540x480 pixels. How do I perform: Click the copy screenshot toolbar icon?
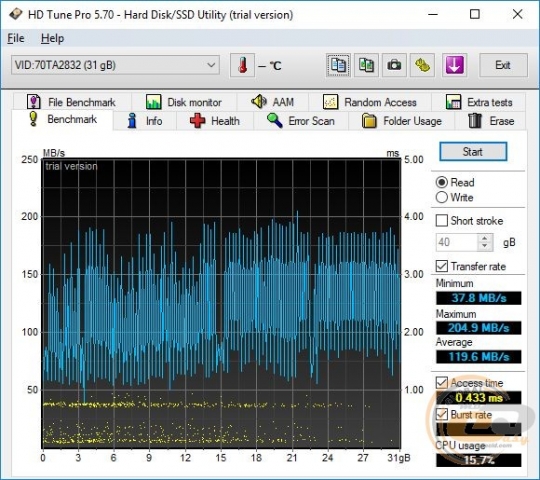pyautogui.click(x=366, y=65)
